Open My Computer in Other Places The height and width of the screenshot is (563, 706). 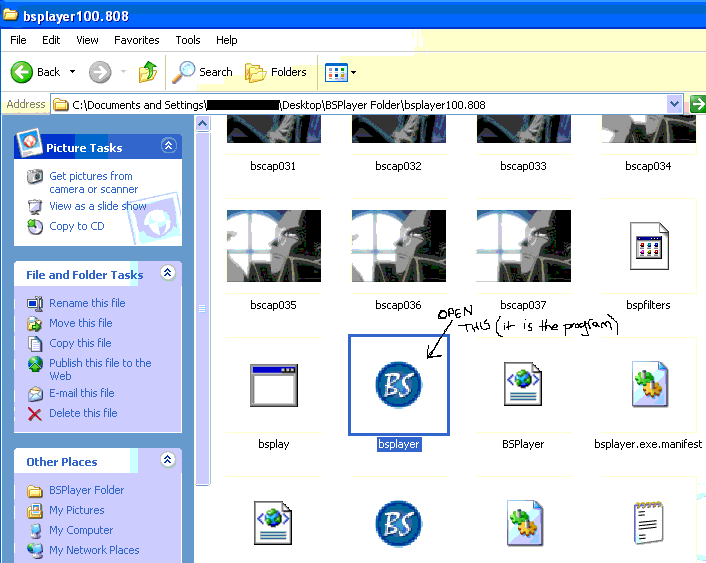[81, 530]
